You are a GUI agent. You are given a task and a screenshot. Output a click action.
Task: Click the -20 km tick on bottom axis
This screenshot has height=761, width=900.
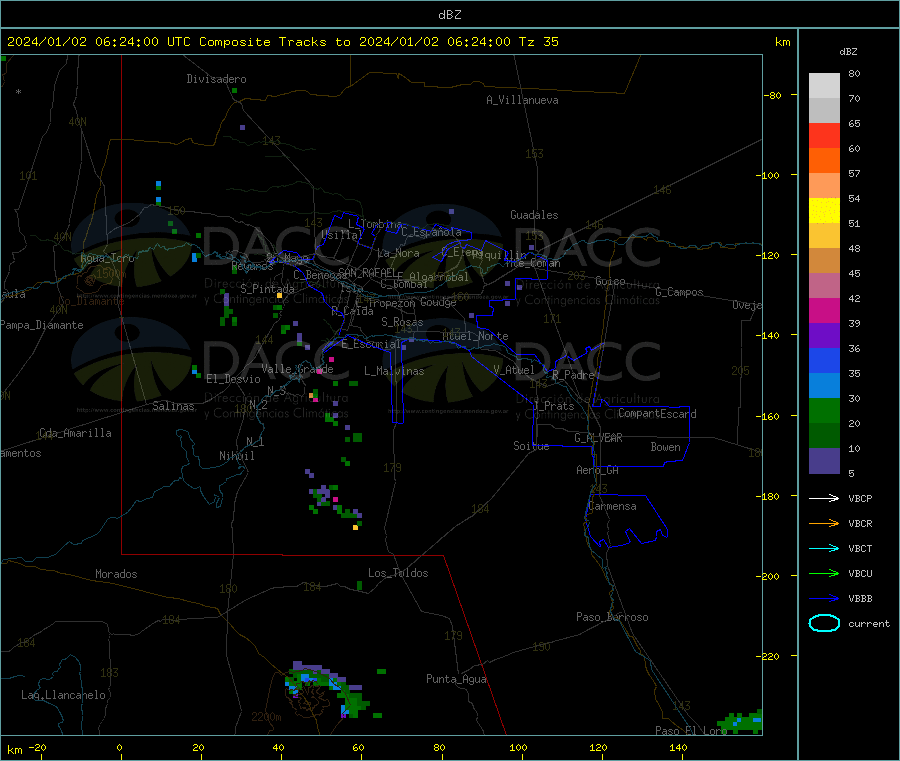tap(37, 747)
